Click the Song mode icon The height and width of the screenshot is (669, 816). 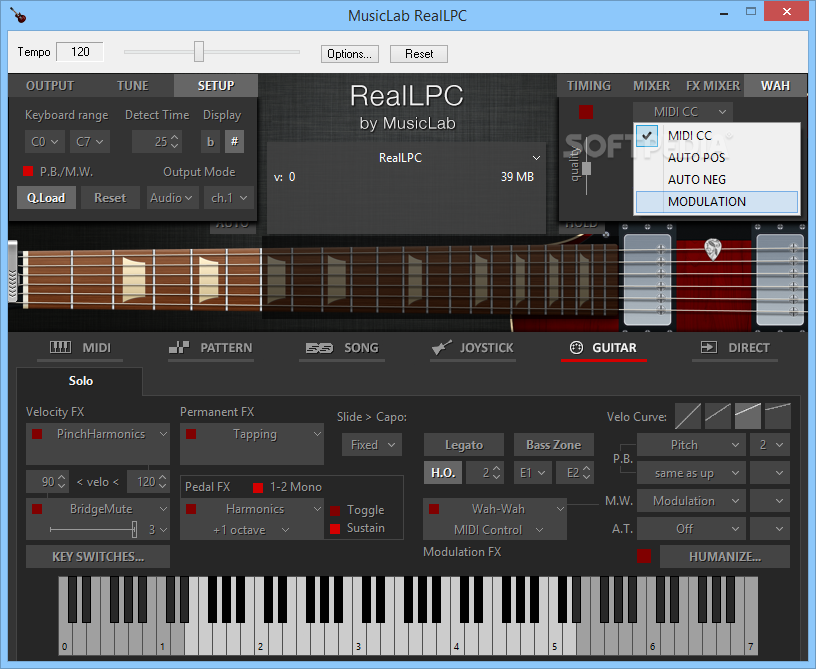319,348
